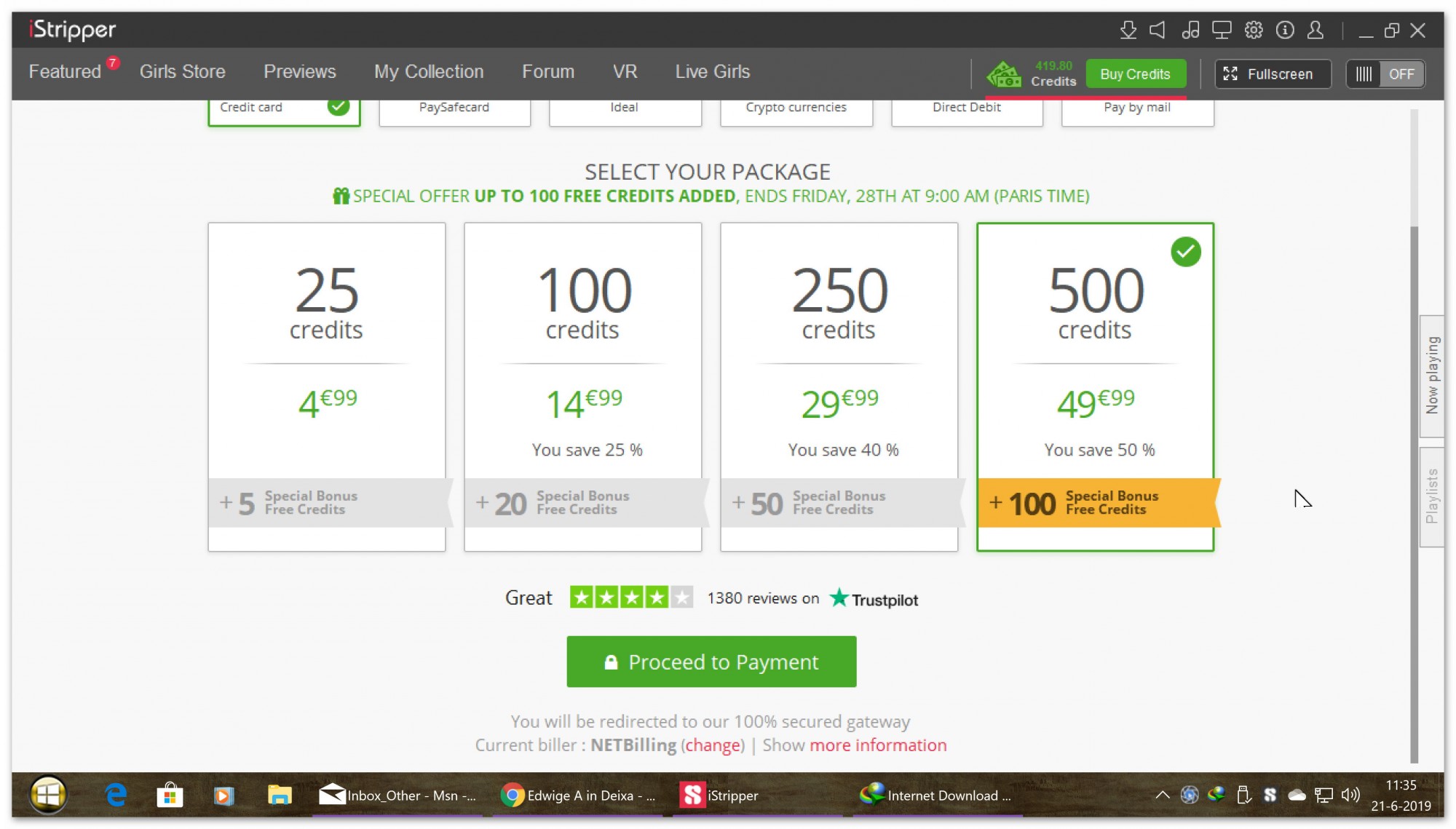Click the Proceed to Payment button
This screenshot has height=829, width=1456.
[711, 662]
